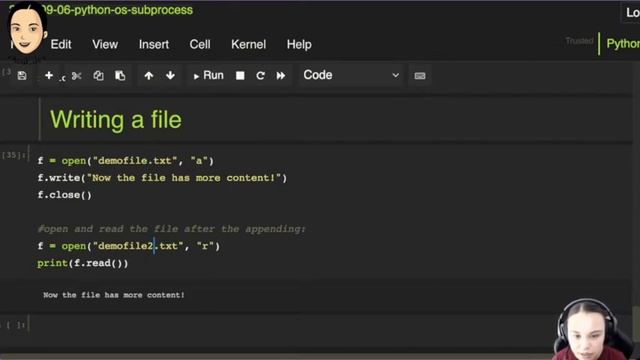640x360 pixels.
Task: Insert a cell below with the plus icon
Action: (49, 76)
